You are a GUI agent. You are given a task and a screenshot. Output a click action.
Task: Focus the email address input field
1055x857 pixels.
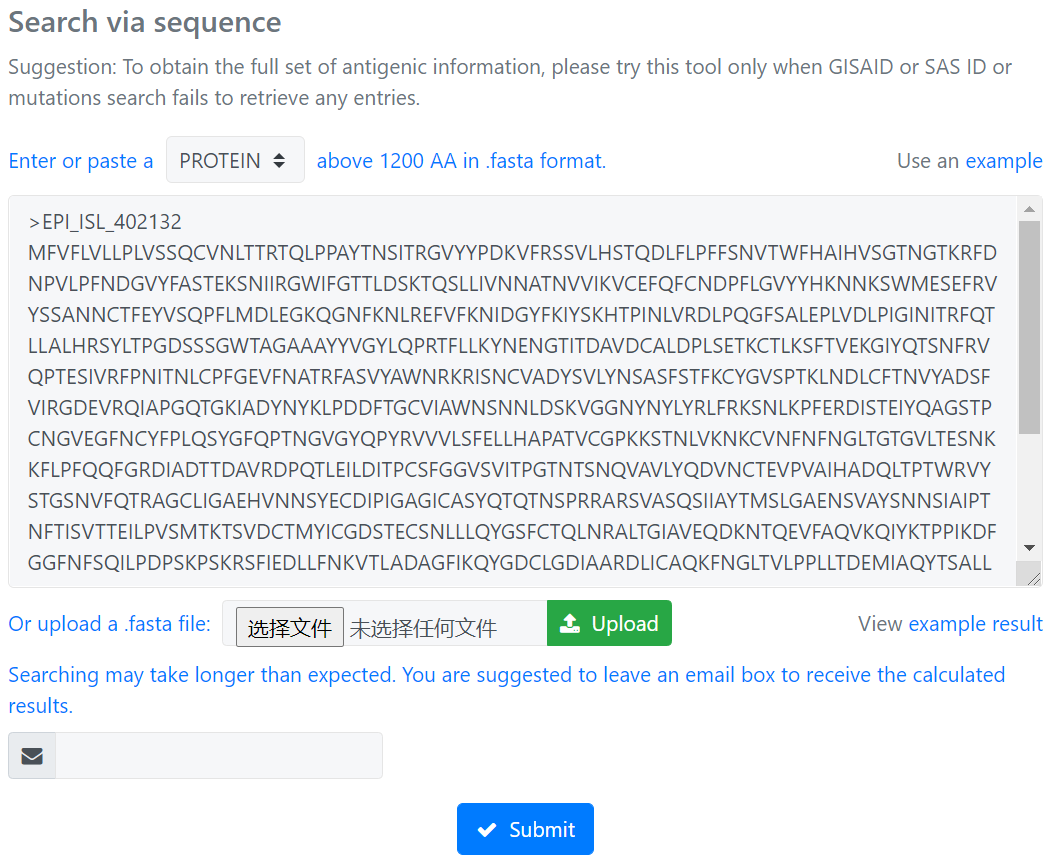tap(219, 755)
